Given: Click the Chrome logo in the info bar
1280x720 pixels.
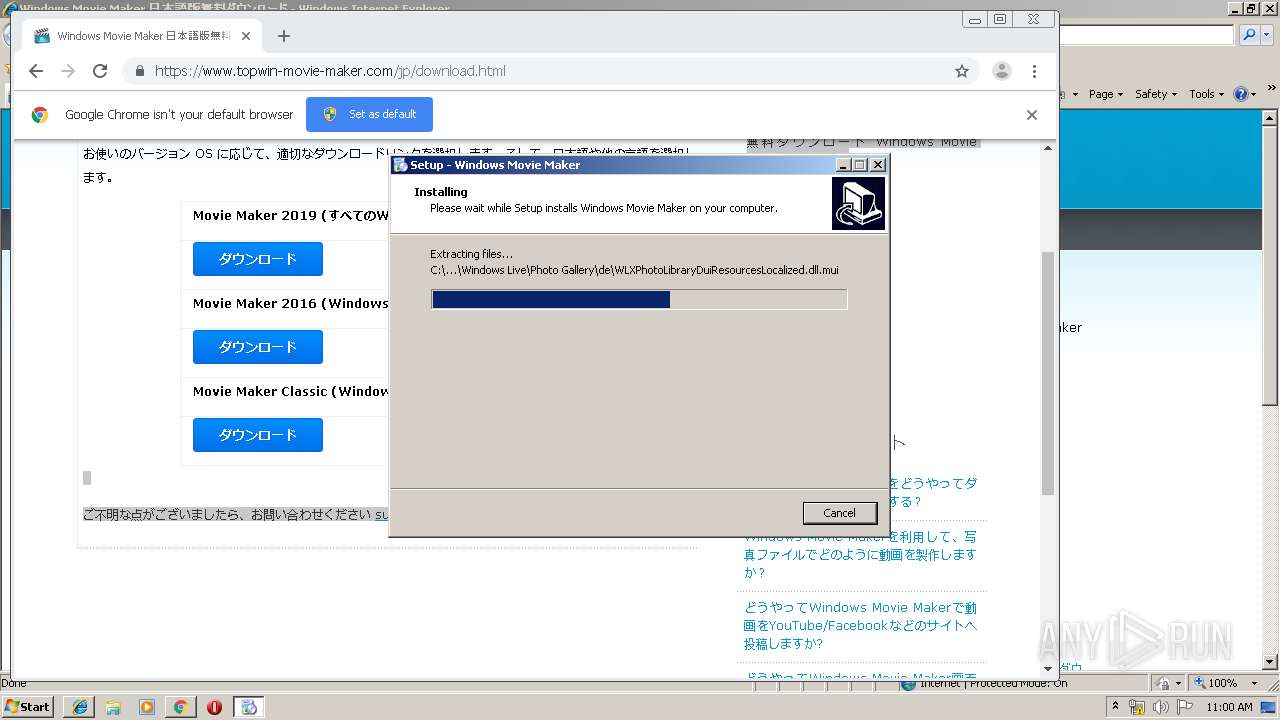Looking at the screenshot, I should [x=39, y=115].
